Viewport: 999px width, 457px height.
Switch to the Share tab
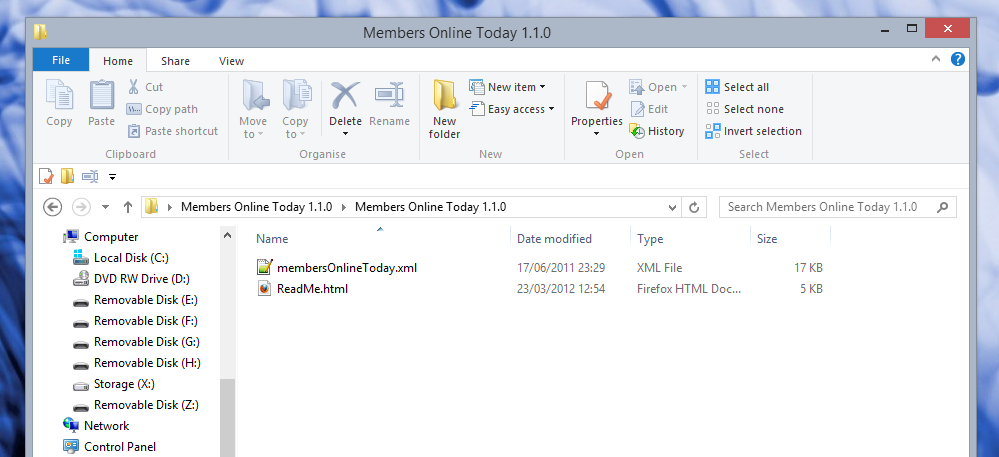coord(175,61)
